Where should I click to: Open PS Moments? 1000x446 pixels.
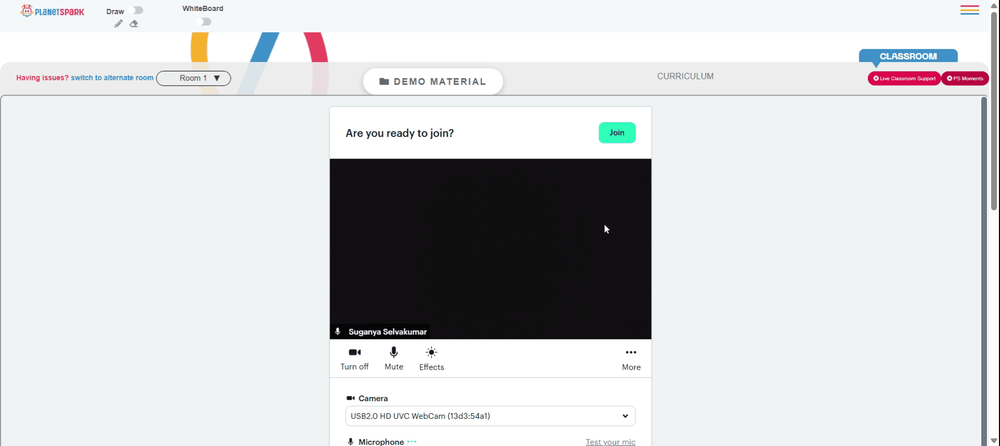tap(965, 78)
